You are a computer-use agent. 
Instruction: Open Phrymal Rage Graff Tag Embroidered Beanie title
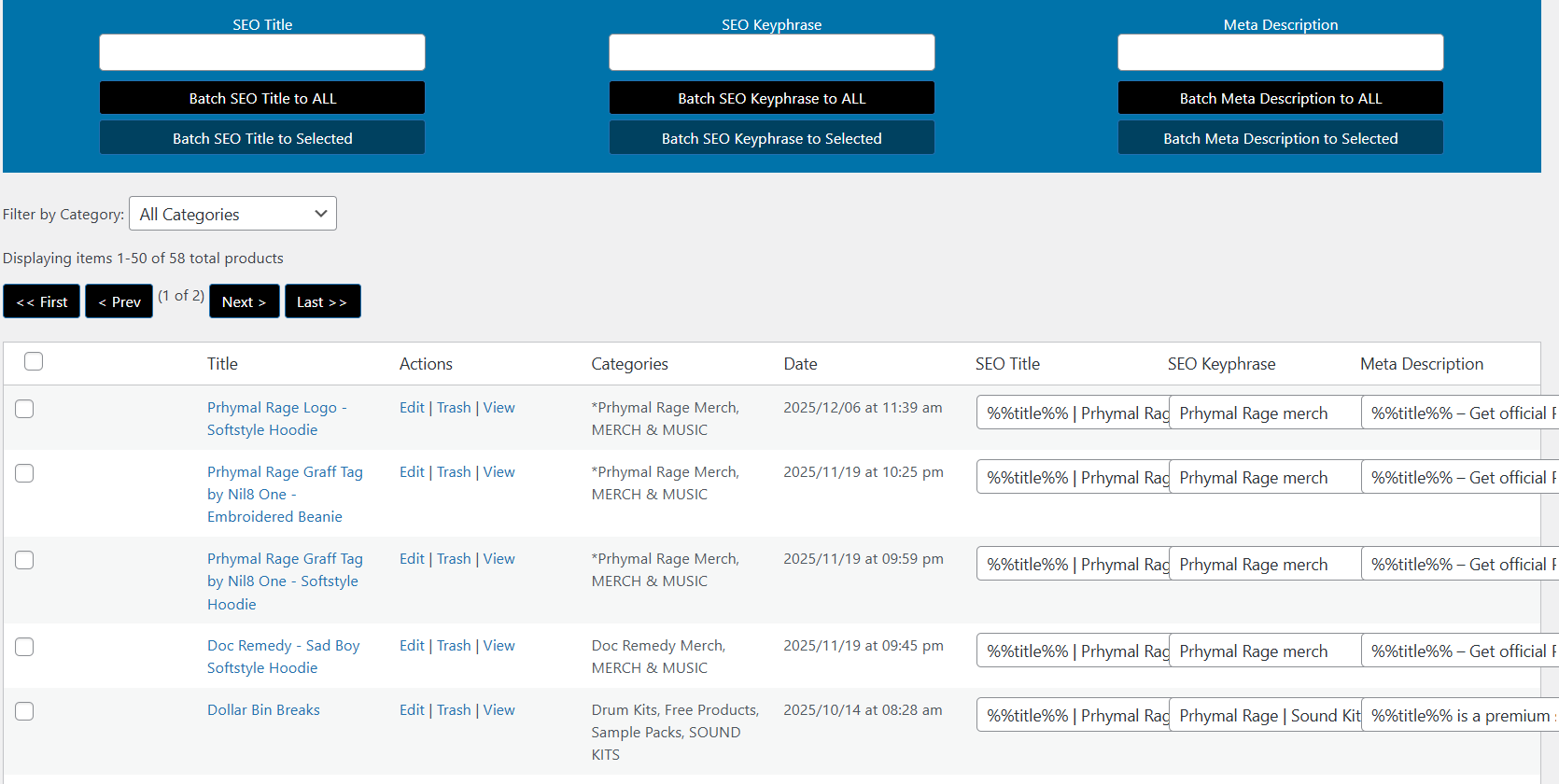(285, 495)
